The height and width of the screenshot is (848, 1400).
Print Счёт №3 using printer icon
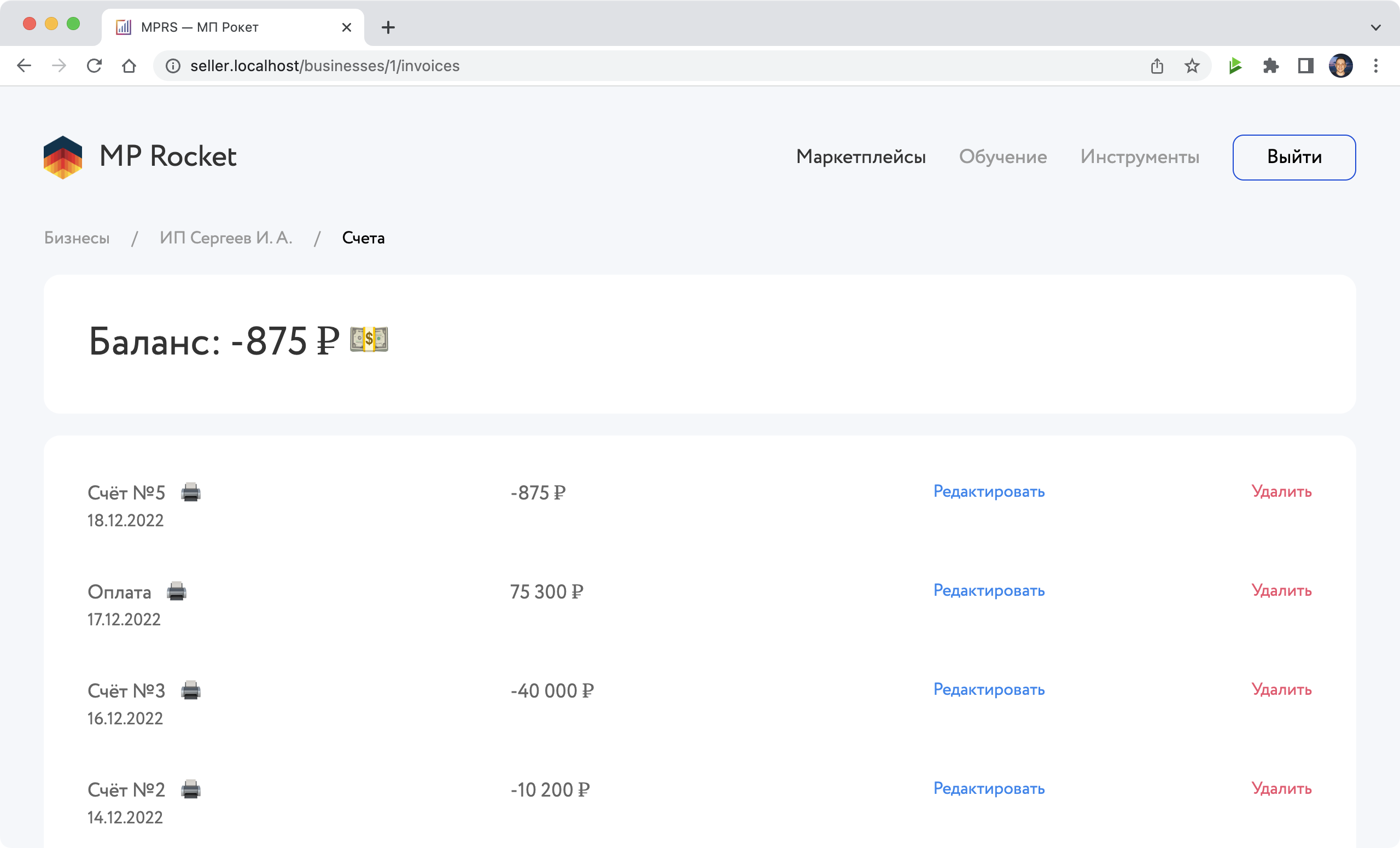pyautogui.click(x=190, y=690)
